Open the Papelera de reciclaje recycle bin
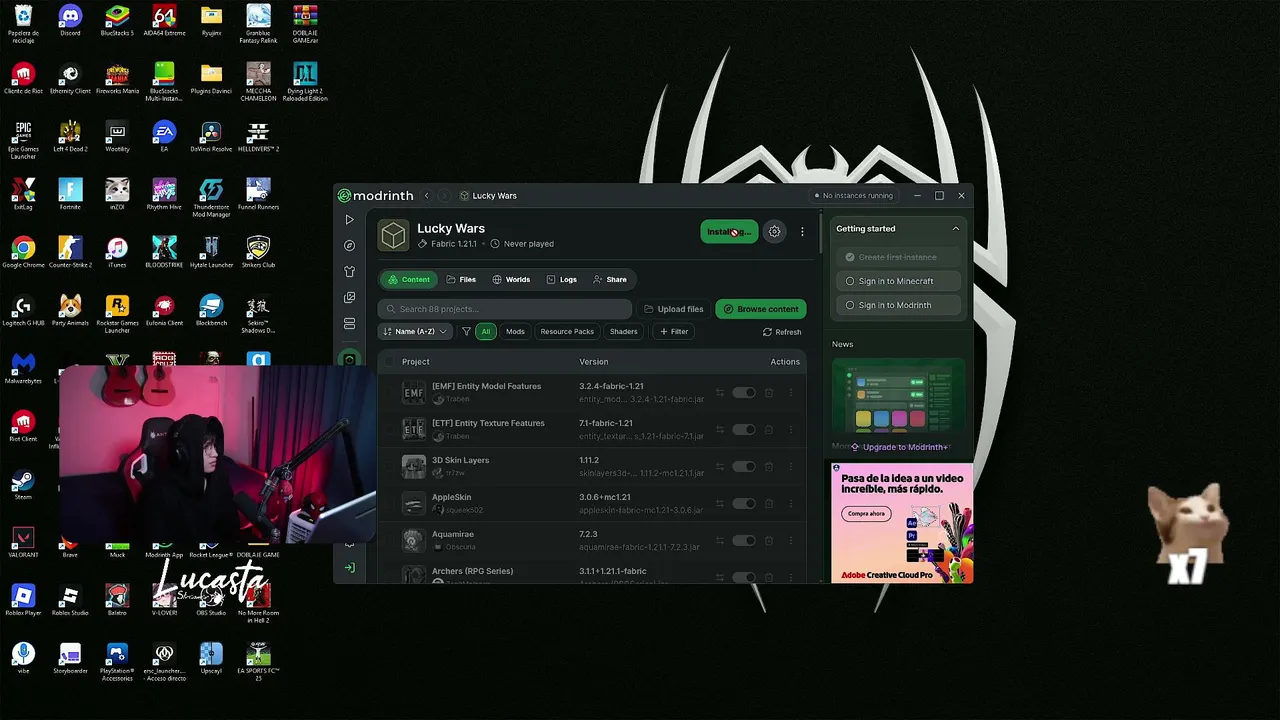 (x=23, y=24)
